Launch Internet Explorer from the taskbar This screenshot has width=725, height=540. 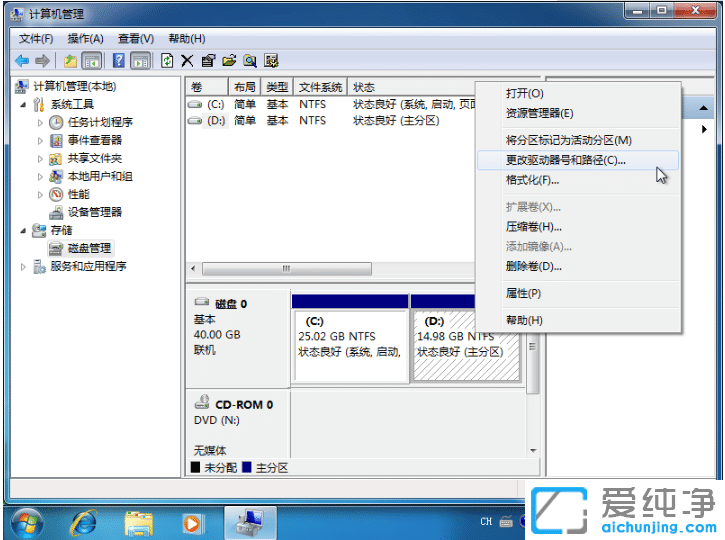coord(84,524)
